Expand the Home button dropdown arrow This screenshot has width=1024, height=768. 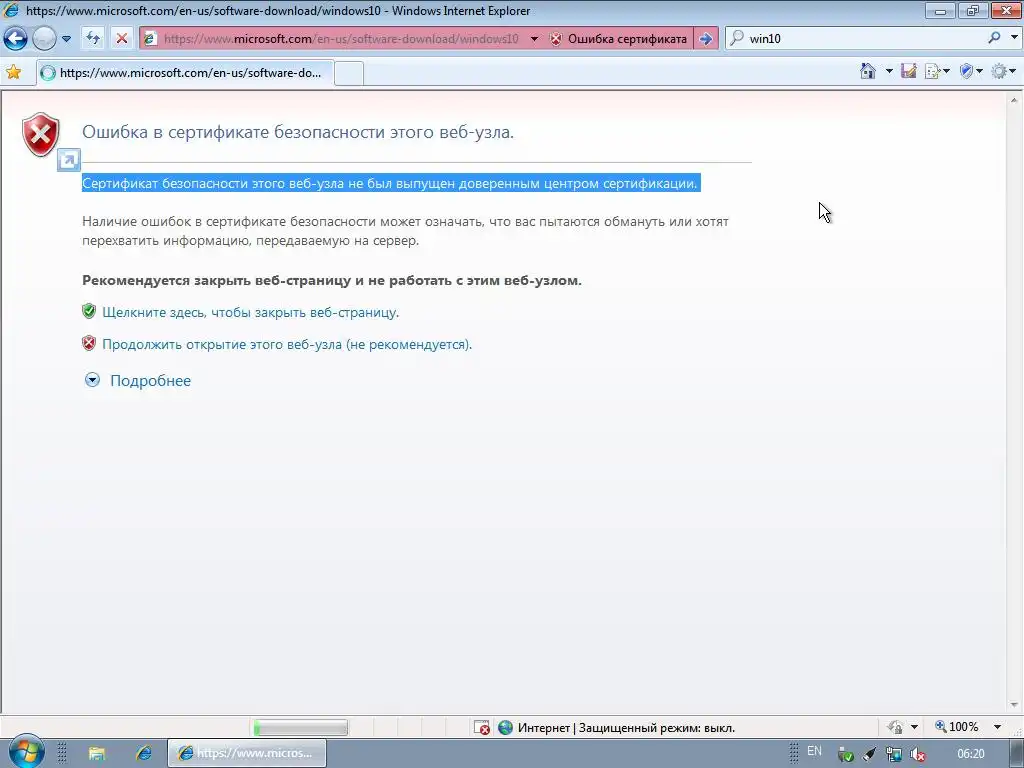coord(889,71)
